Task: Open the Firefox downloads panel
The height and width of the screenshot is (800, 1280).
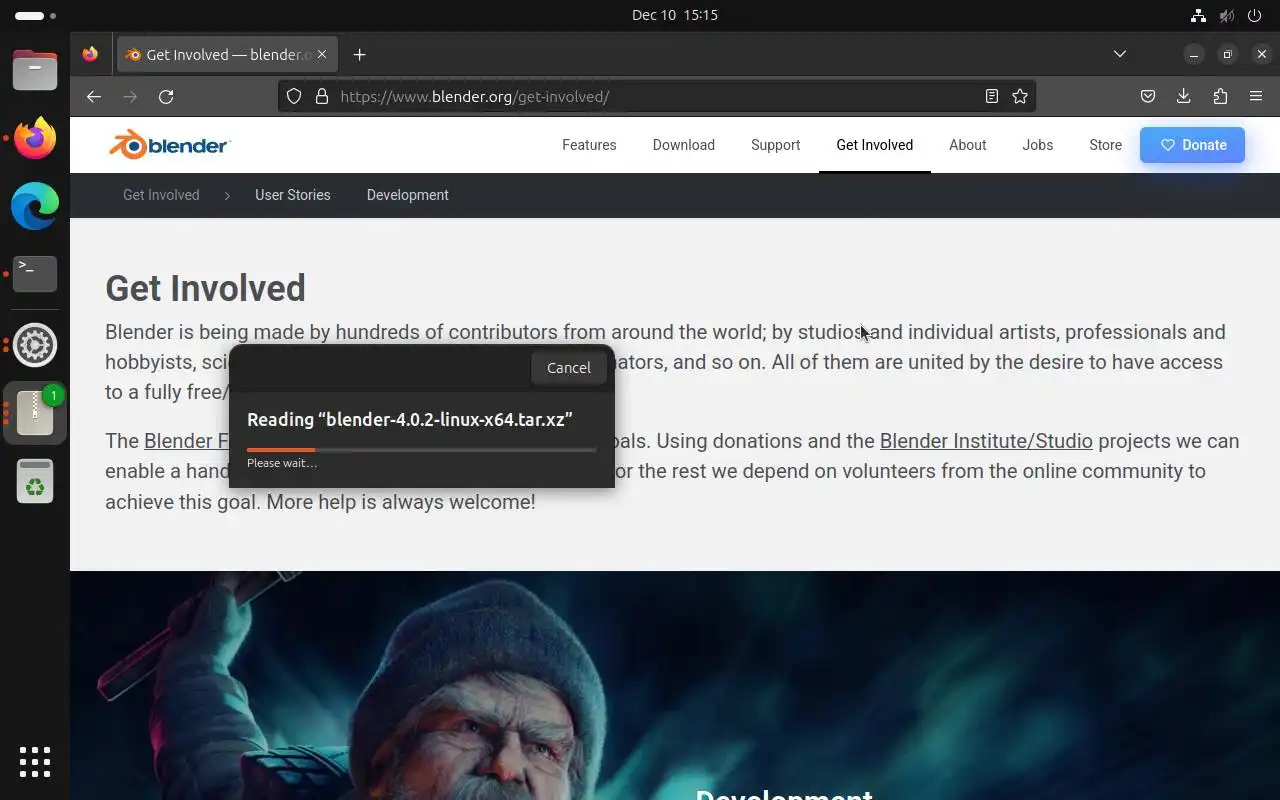Action: click(x=1184, y=96)
